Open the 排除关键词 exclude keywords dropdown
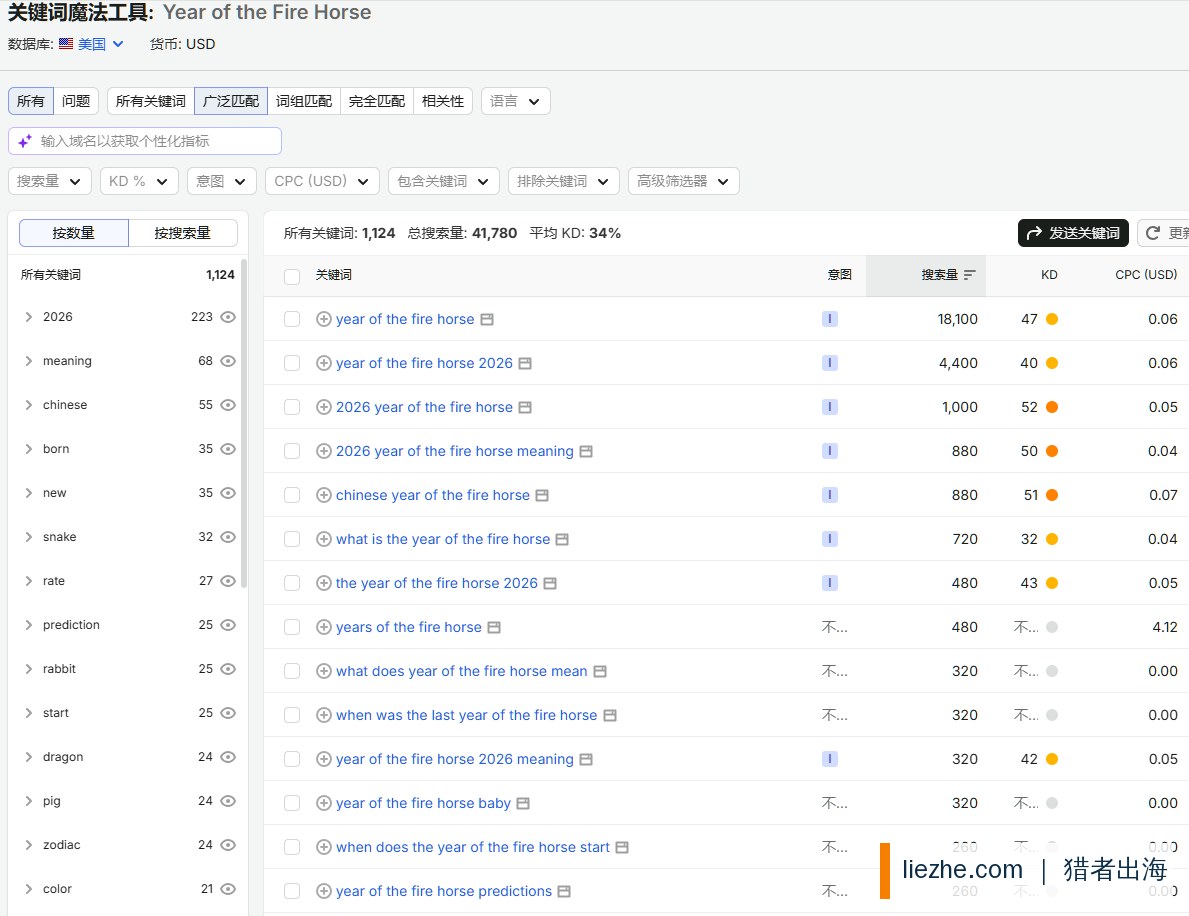 point(563,181)
